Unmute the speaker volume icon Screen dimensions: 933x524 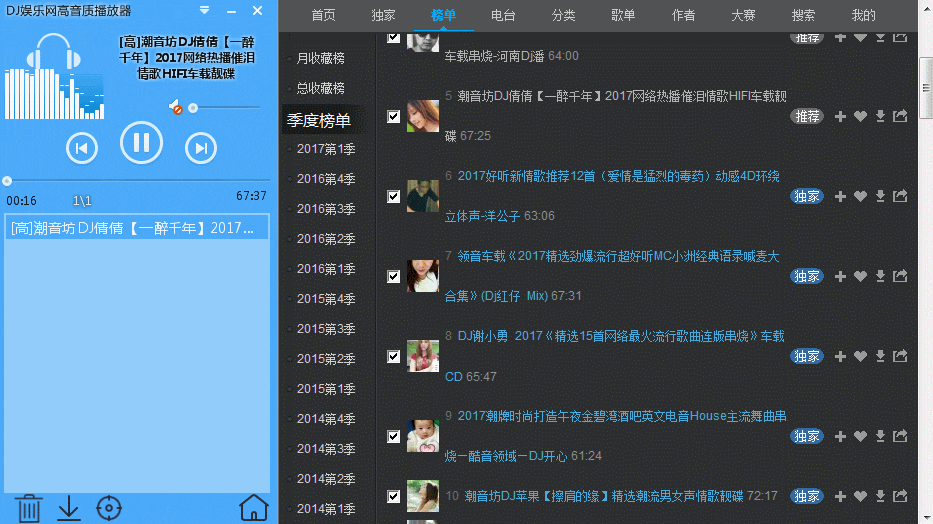(x=175, y=107)
